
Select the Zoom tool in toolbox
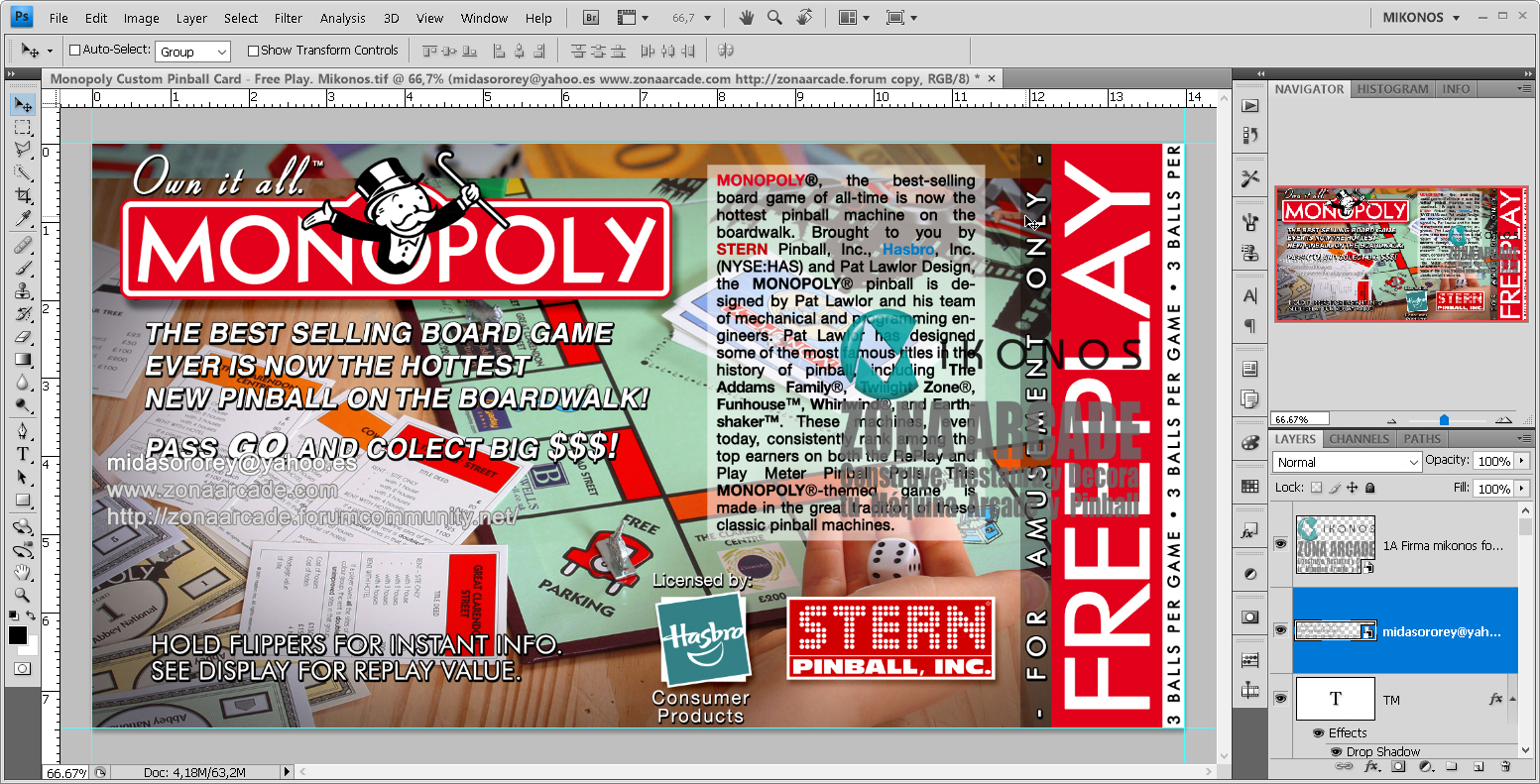point(23,595)
